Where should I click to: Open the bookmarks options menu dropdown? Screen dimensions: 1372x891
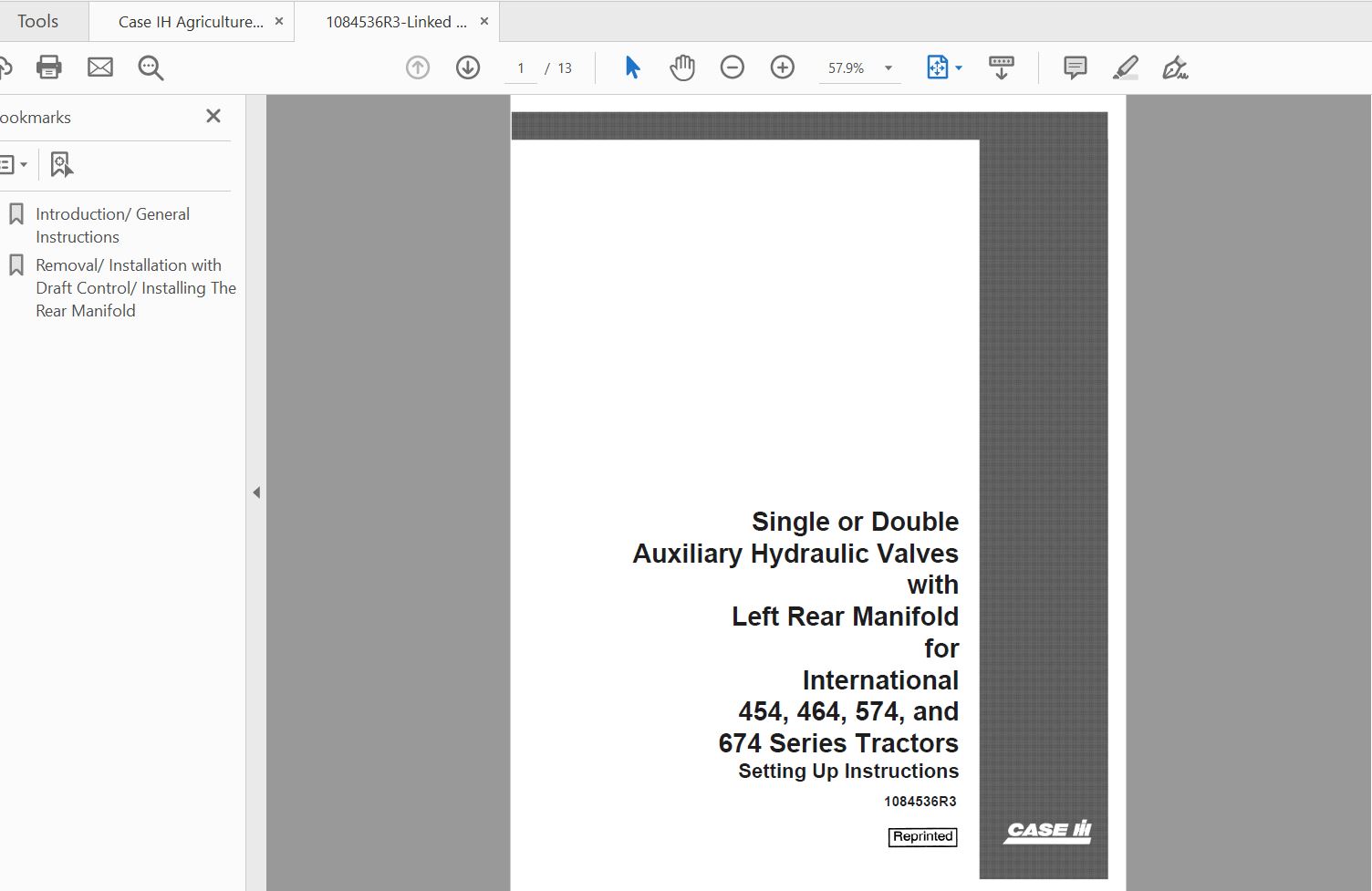tap(13, 165)
